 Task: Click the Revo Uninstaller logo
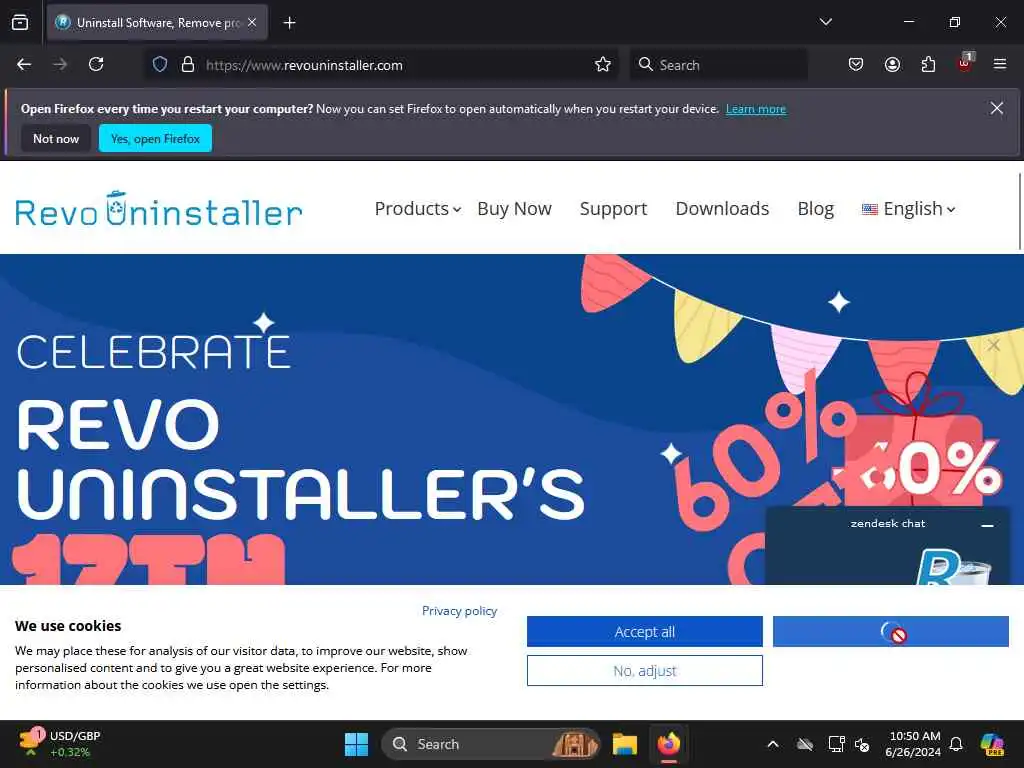(x=159, y=210)
